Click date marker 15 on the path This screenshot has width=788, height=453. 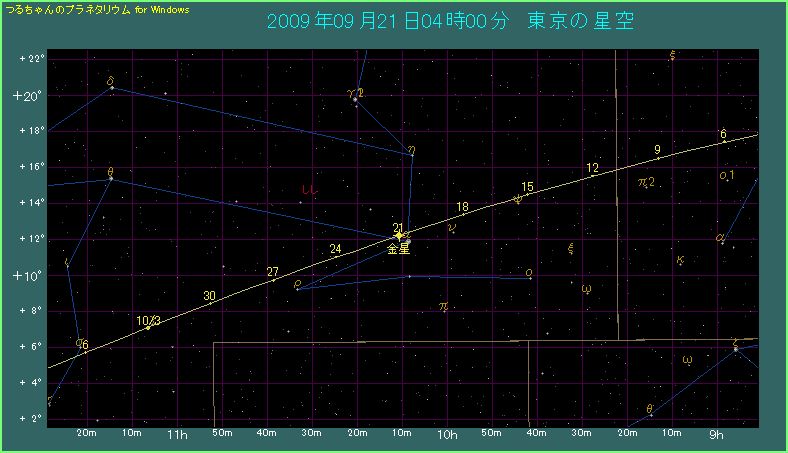(x=527, y=187)
